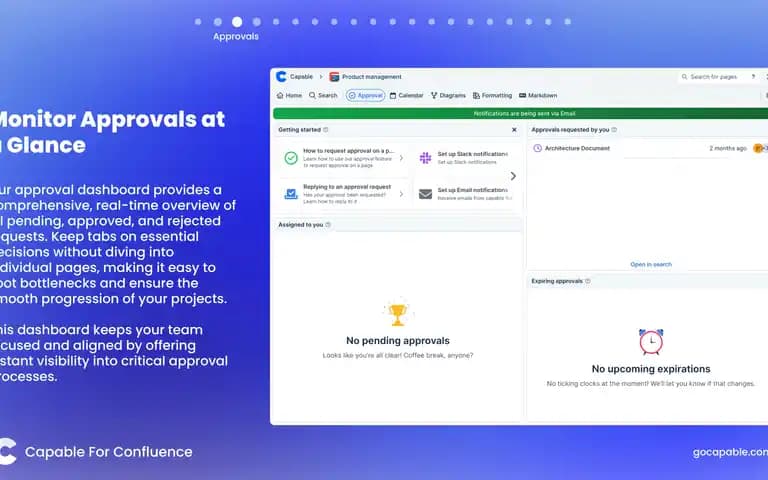This screenshot has width=768, height=480.
Task: Open the Replying to an approval request card
Action: (x=344, y=194)
